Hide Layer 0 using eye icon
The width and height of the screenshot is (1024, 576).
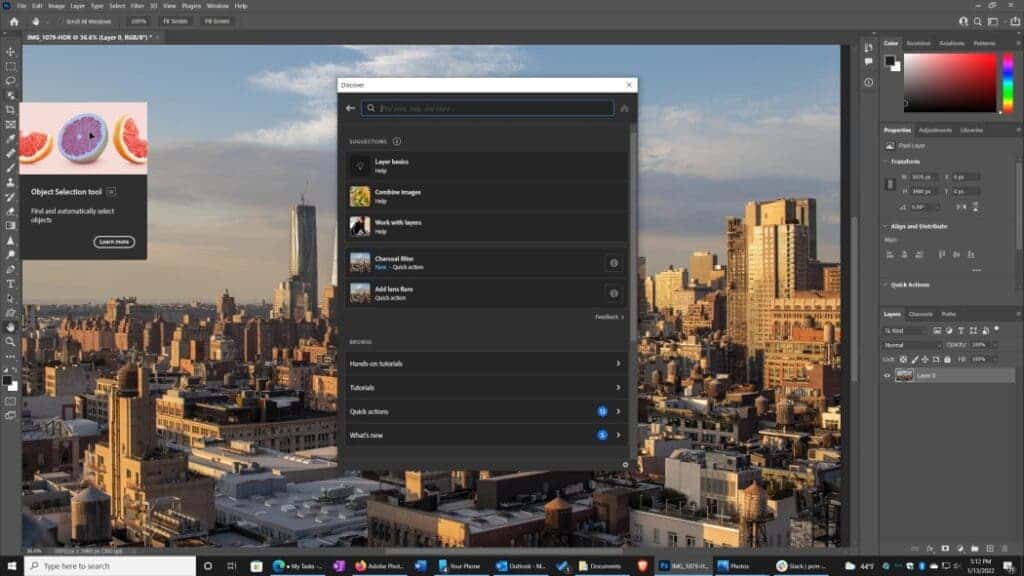[887, 375]
